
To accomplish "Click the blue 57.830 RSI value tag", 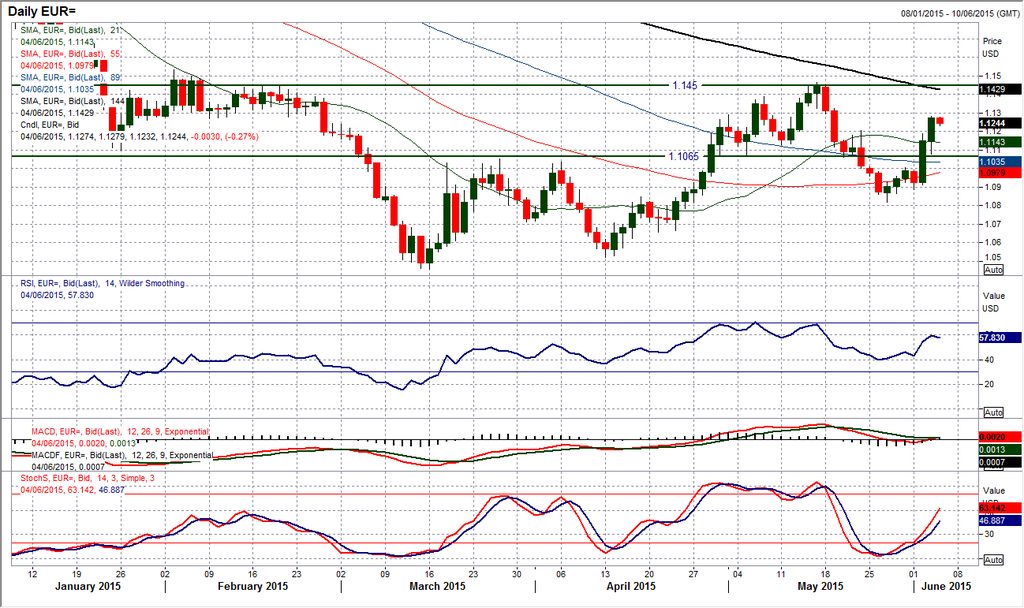I will click(x=1000, y=338).
